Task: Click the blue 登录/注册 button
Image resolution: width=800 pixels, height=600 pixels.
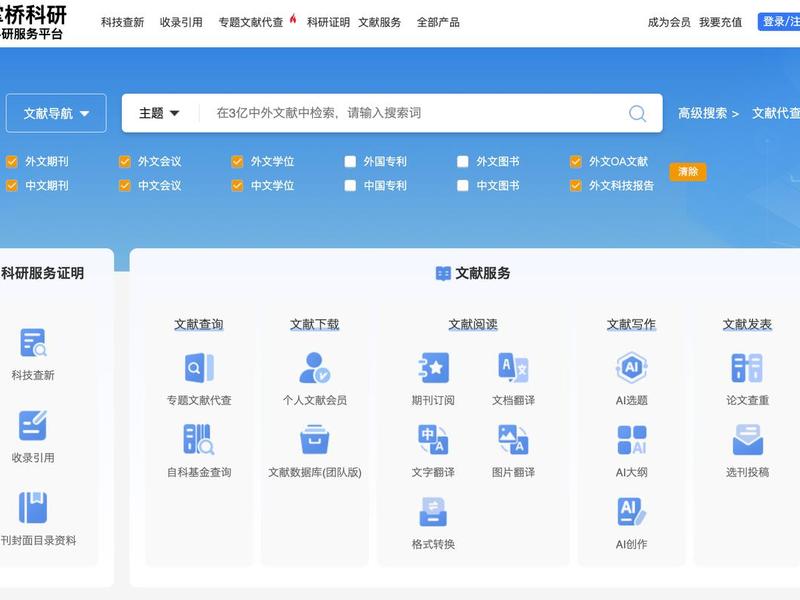Action: tap(779, 22)
